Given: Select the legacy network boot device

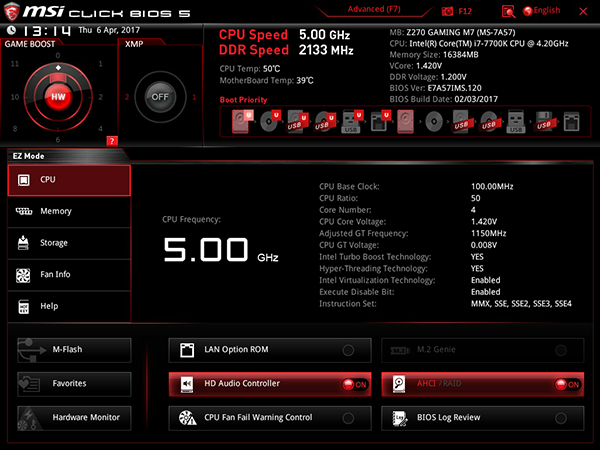Looking at the screenshot, I should 571,122.
